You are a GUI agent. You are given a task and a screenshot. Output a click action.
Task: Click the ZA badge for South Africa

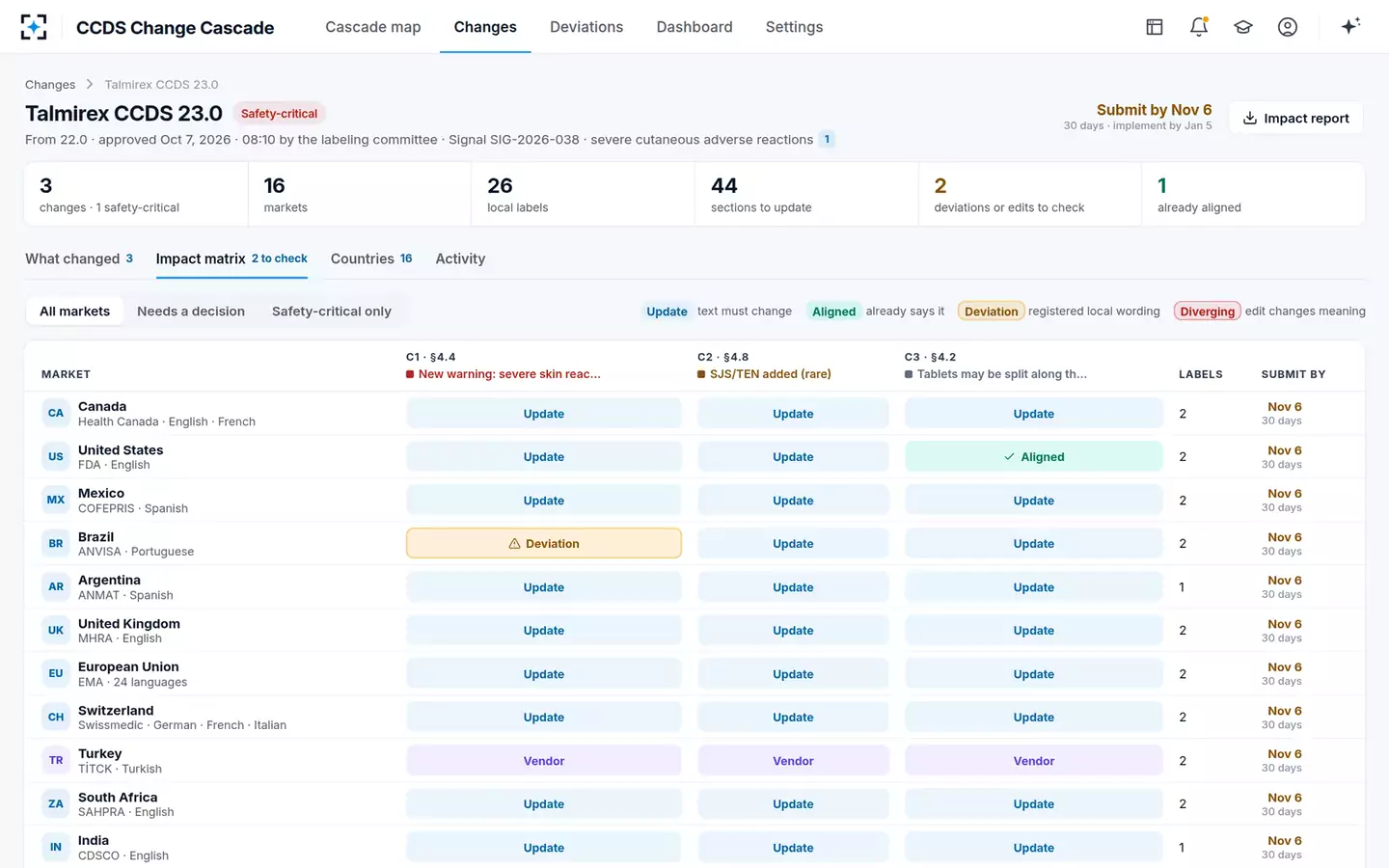[x=56, y=804]
